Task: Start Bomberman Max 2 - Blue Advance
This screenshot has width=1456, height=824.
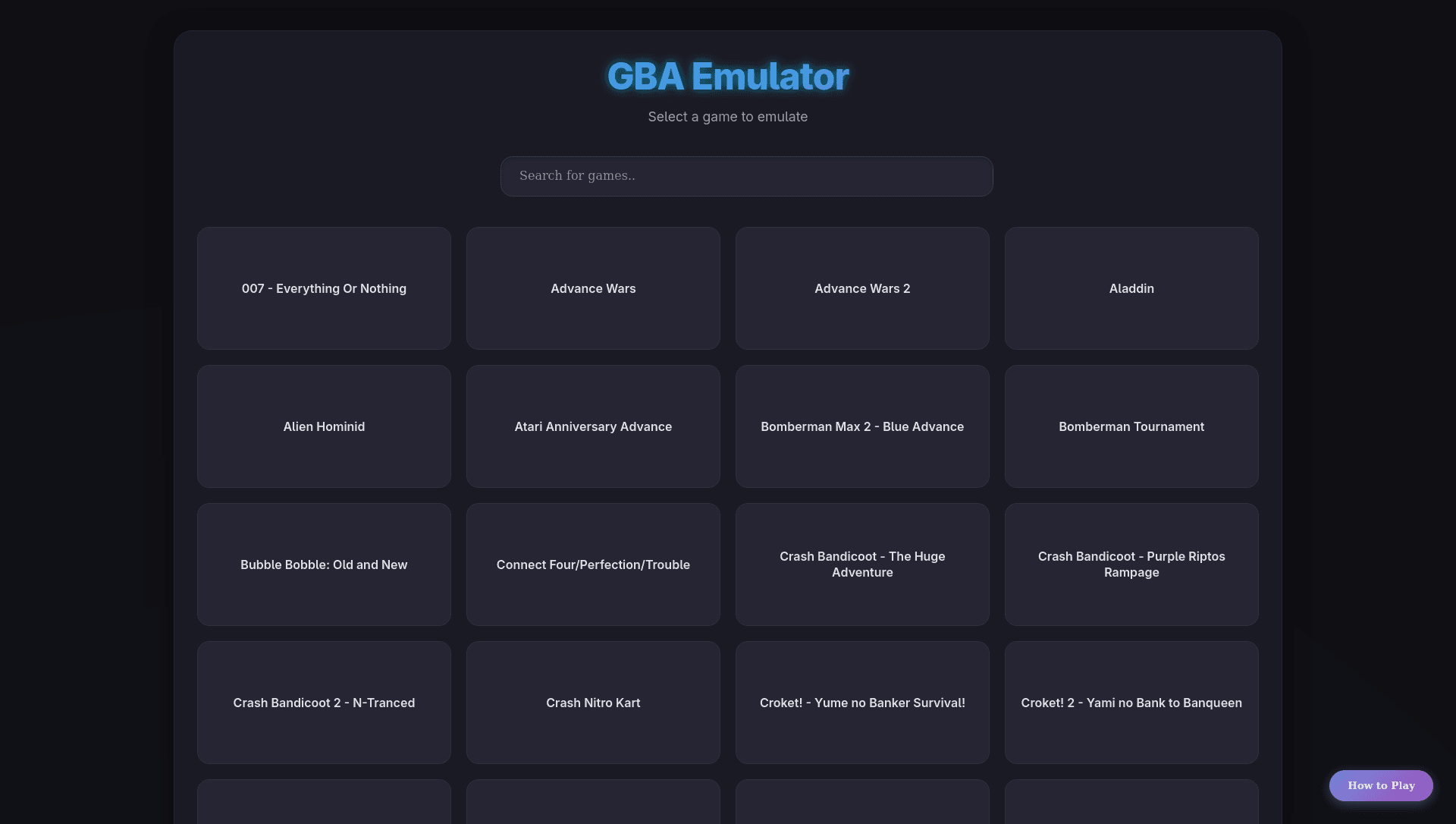Action: pos(862,426)
